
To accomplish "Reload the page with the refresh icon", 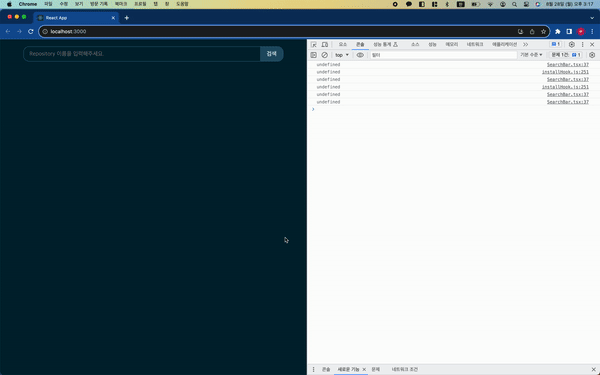I will pyautogui.click(x=31, y=31).
